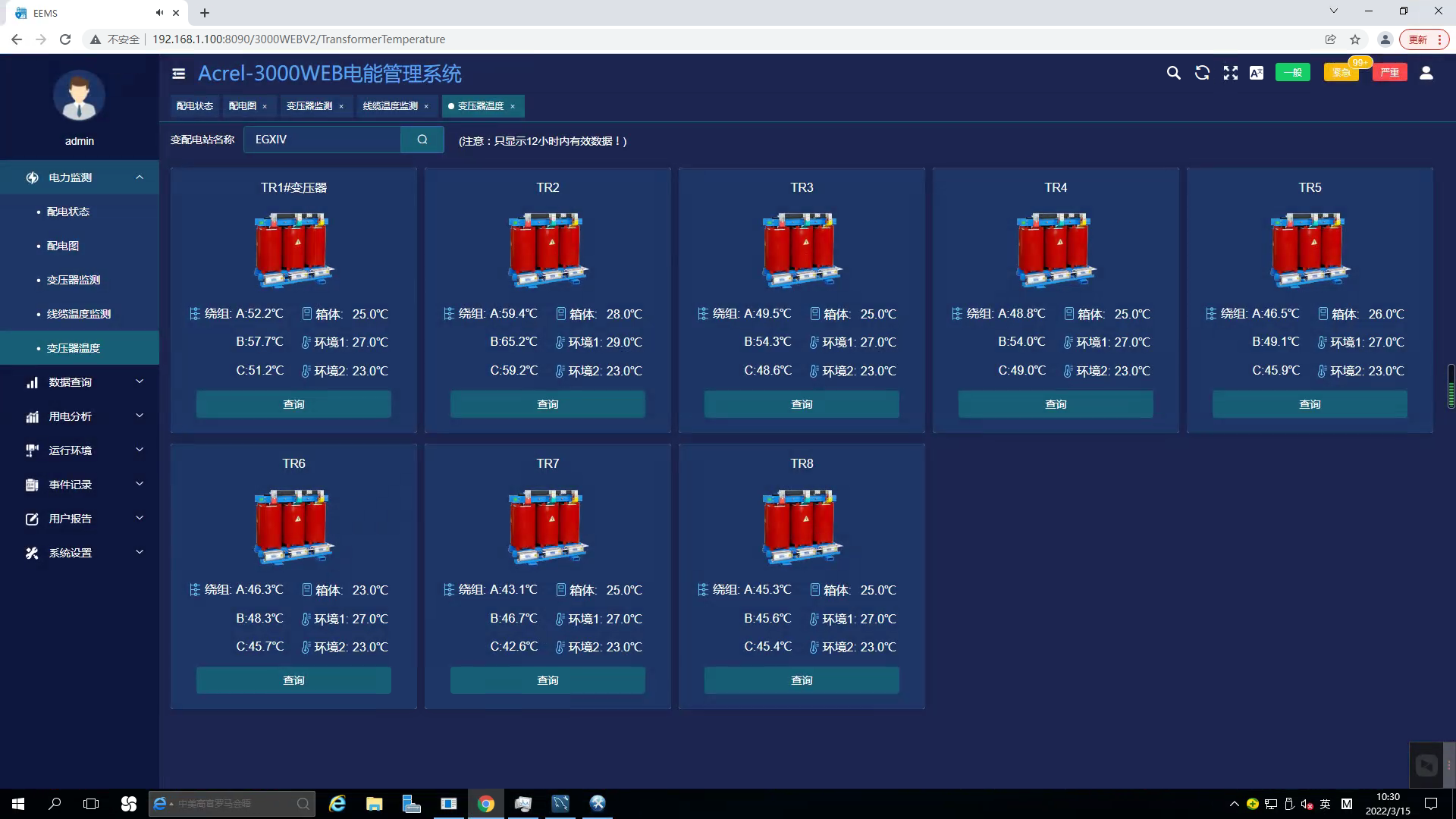1456x819 pixels.
Task: Open the green 一般 alarm badge
Action: 1292,73
